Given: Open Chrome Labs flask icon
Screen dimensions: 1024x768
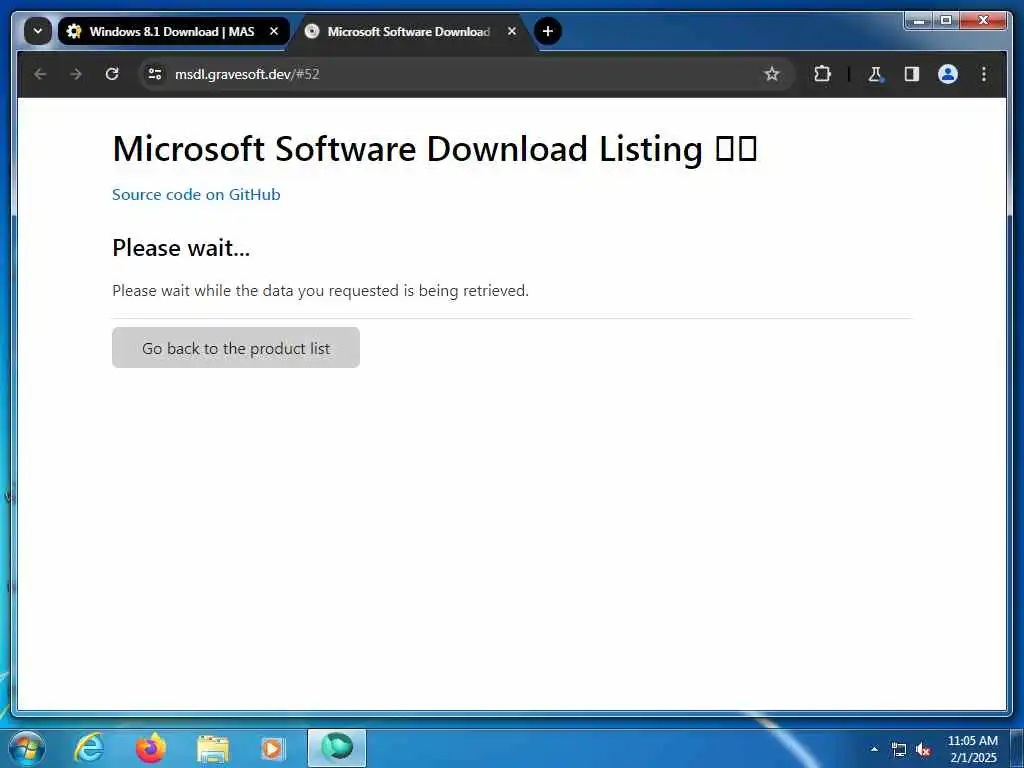Looking at the screenshot, I should coord(875,74).
